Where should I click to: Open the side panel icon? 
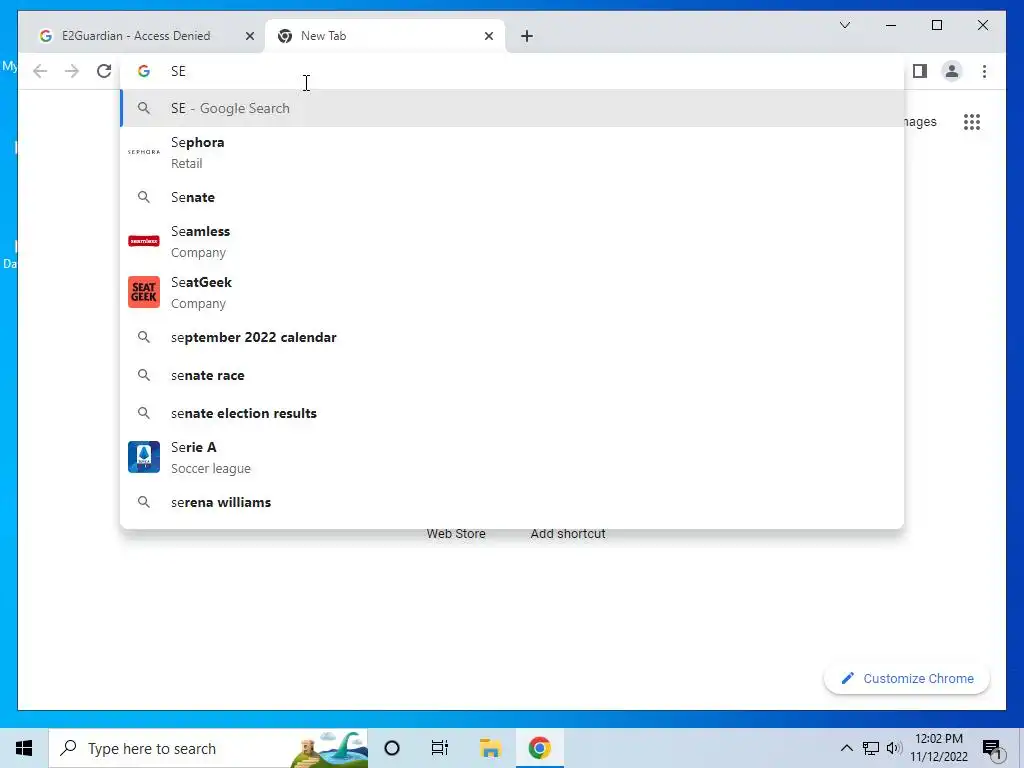point(920,71)
